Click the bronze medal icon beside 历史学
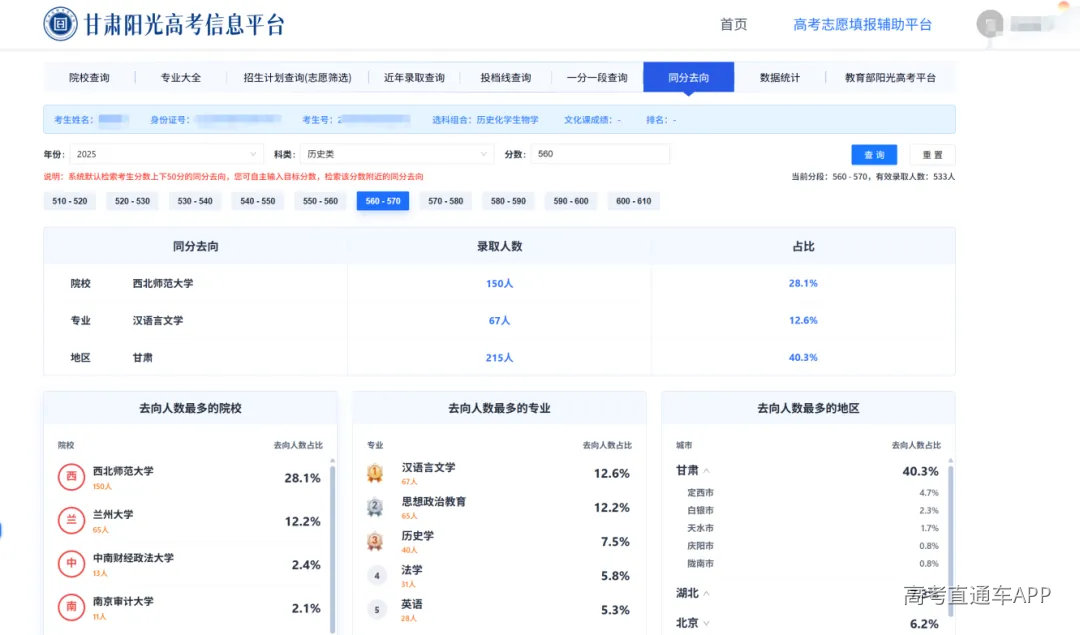This screenshot has height=635, width=1080. 375,541
